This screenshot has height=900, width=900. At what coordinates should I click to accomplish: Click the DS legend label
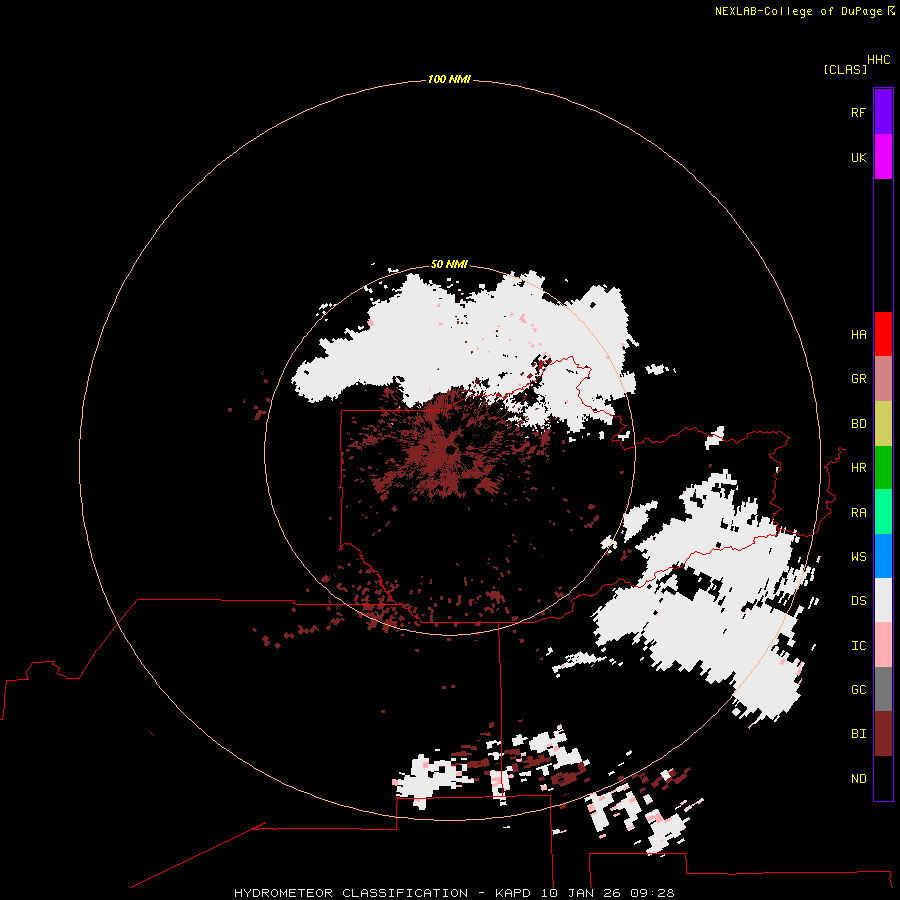point(858,601)
